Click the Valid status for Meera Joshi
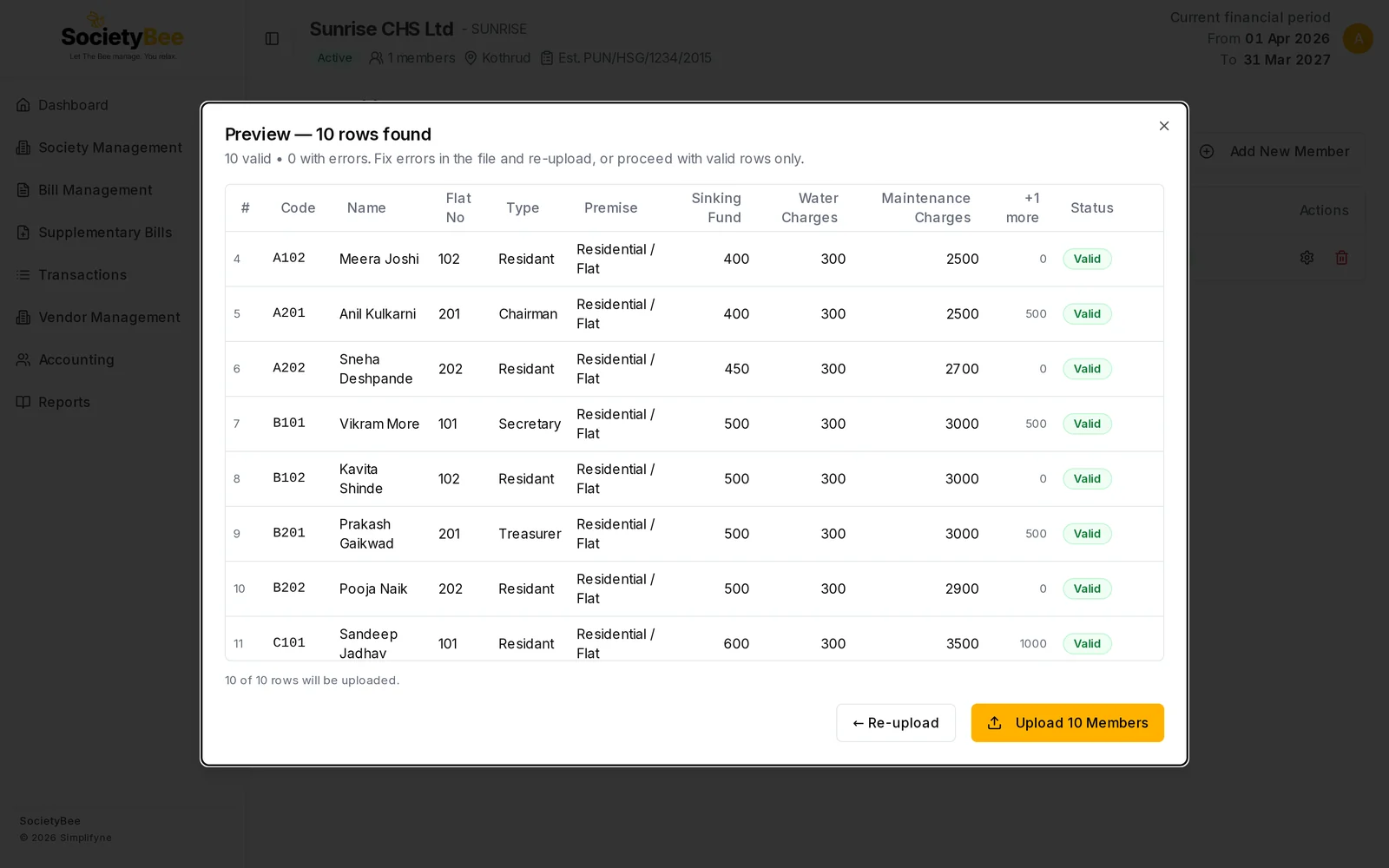Viewport: 1389px width, 868px height. (1087, 259)
